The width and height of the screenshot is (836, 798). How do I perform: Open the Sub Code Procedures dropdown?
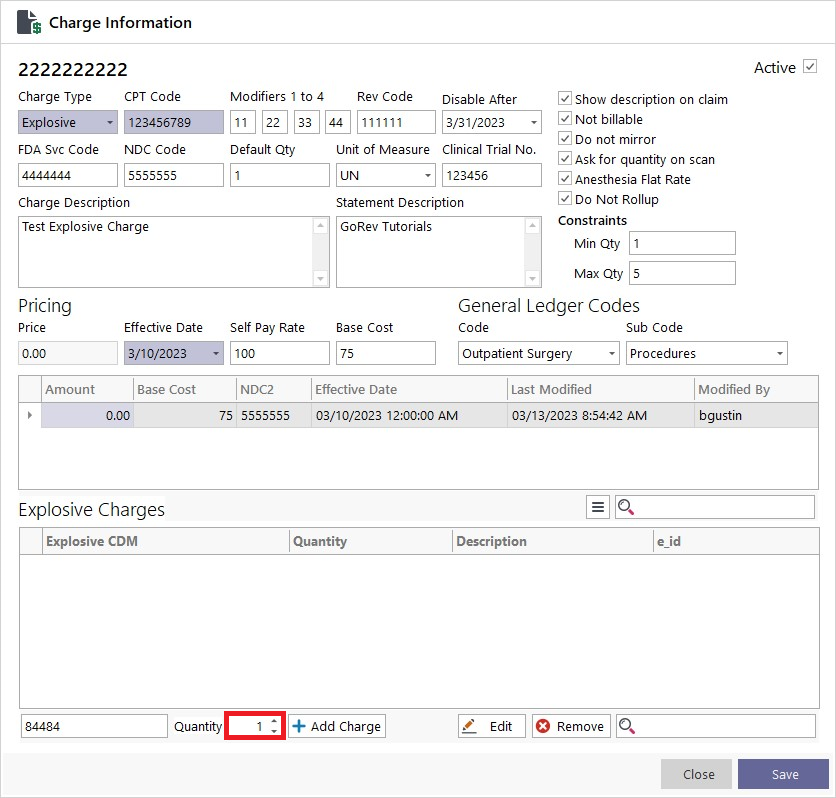point(779,353)
